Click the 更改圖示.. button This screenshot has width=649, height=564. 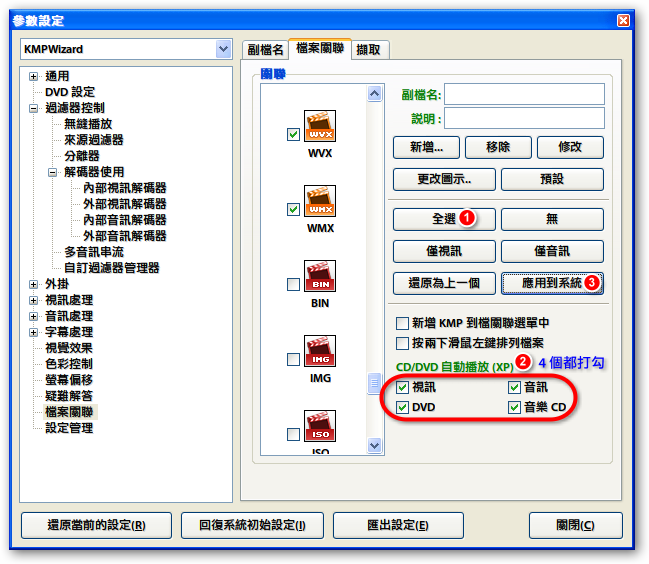click(444, 179)
